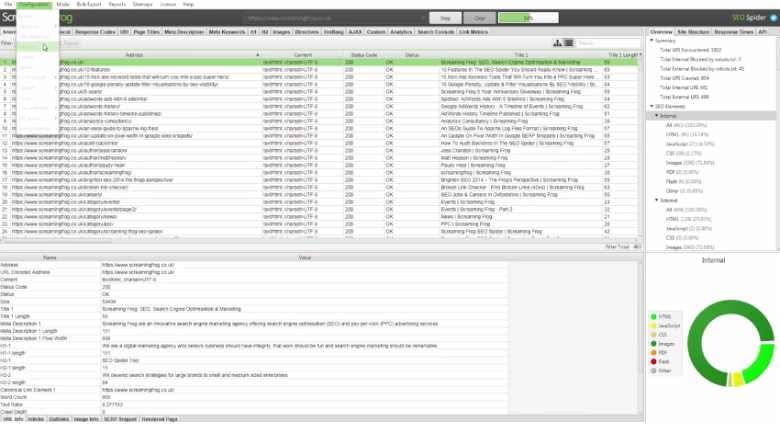
Task: Switch to the Page Titles tab
Action: [147, 32]
